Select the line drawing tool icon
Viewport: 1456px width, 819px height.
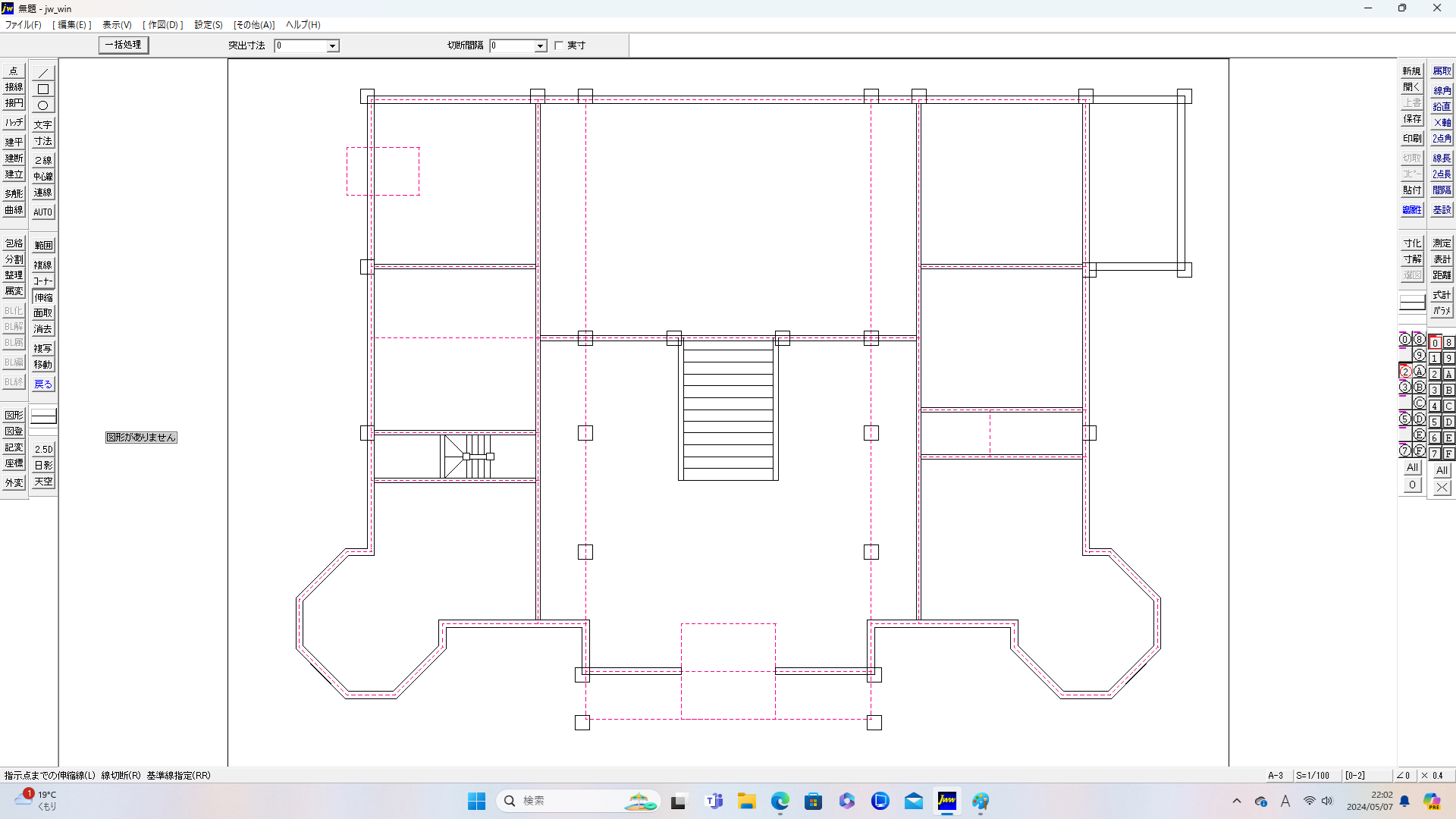(x=43, y=73)
